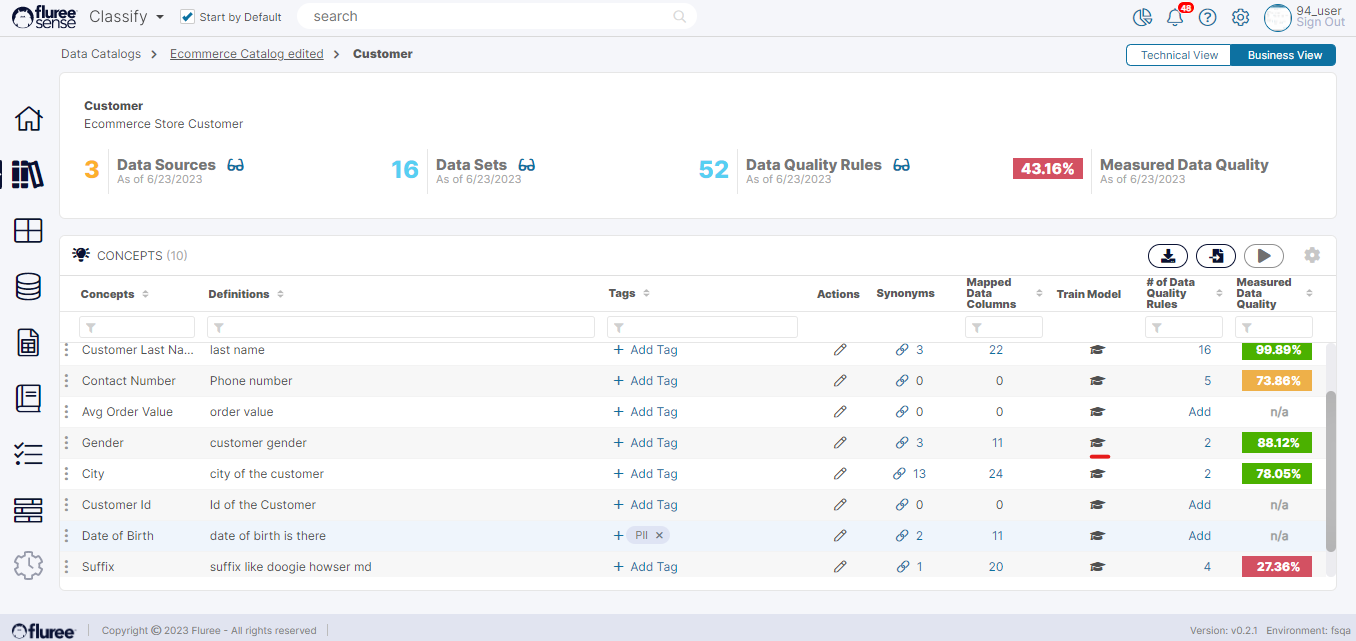The image size is (1356, 641).
Task: Click the top search input field
Action: point(490,16)
